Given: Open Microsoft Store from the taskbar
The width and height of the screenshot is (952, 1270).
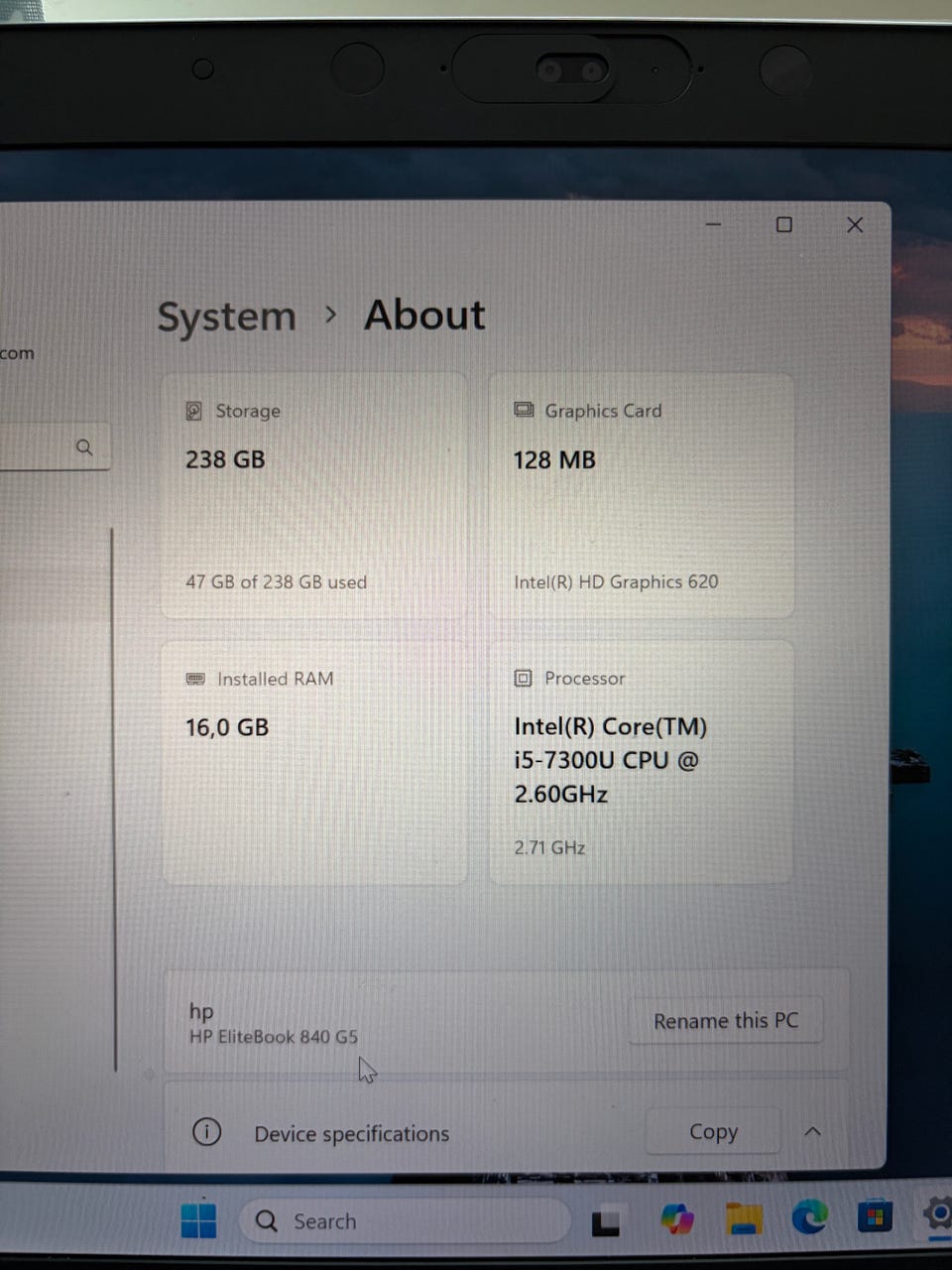Looking at the screenshot, I should 875,1215.
